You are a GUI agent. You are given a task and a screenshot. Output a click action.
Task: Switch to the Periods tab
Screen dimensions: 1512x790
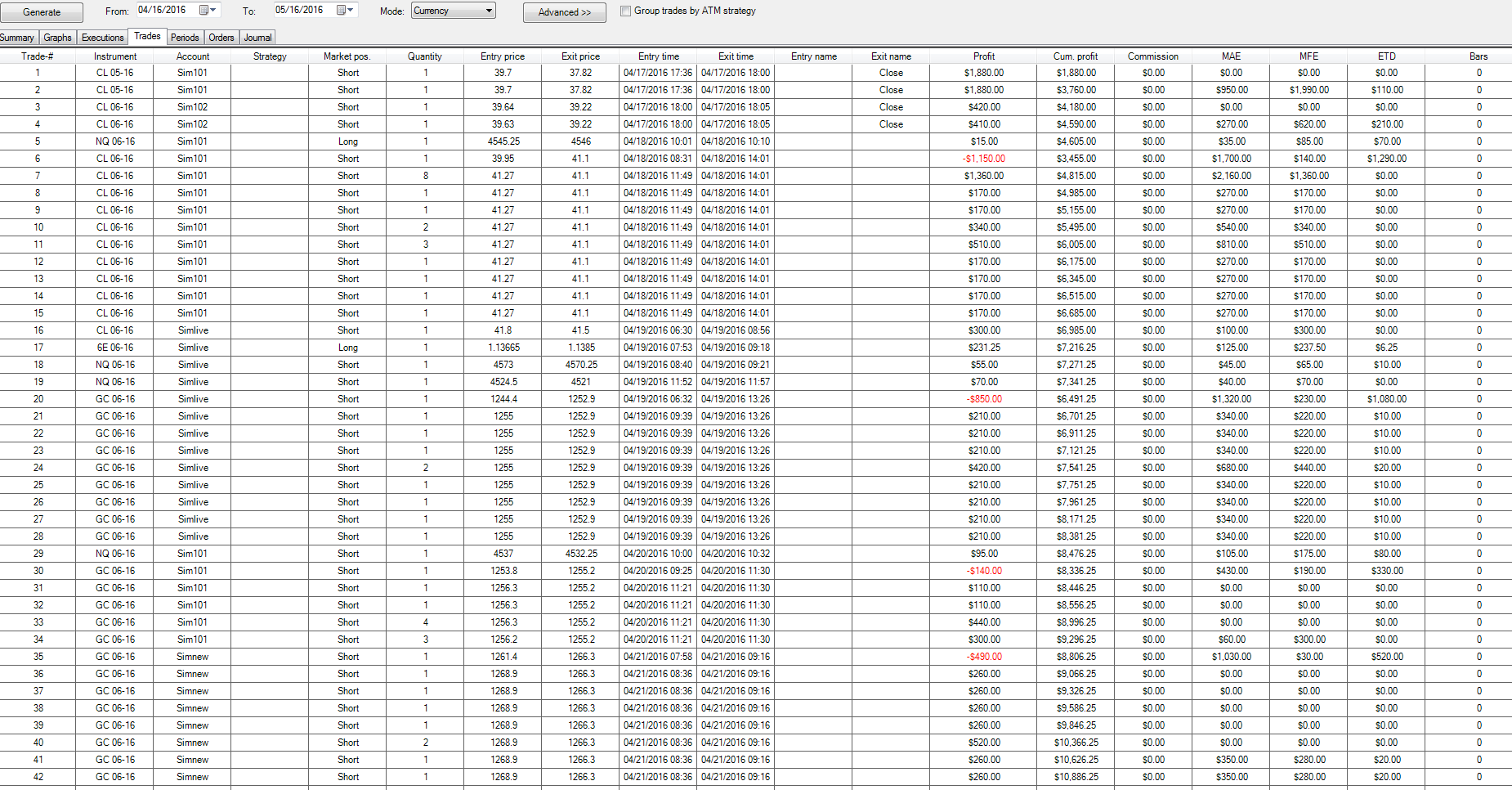point(185,38)
